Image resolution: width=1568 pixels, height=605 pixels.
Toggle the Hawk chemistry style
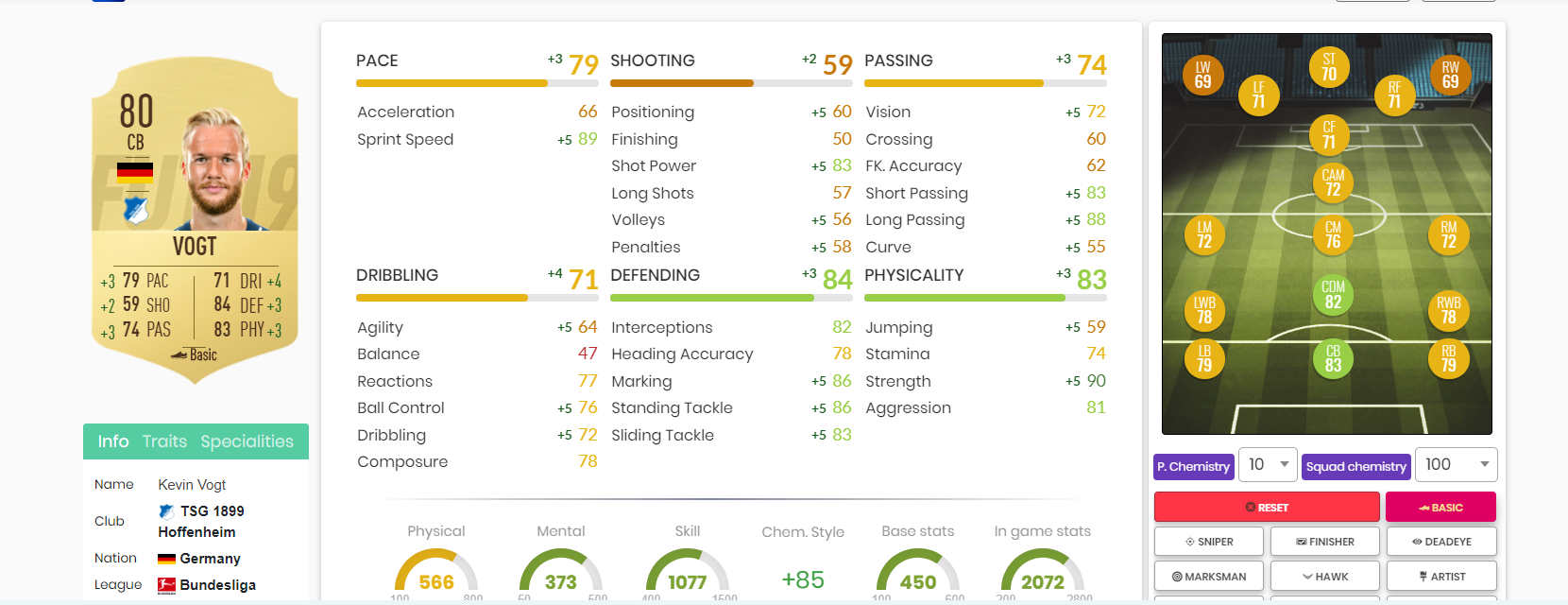tap(1325, 577)
